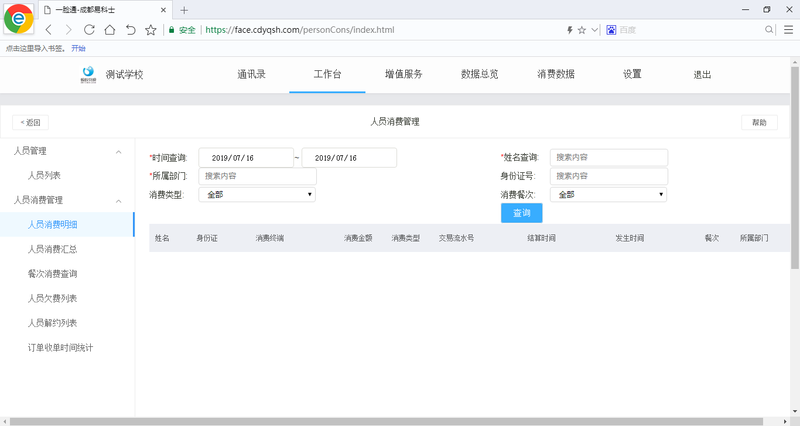Click the undo/restore closed page icon
Viewport: 800px width, 426px height.
tap(130, 30)
